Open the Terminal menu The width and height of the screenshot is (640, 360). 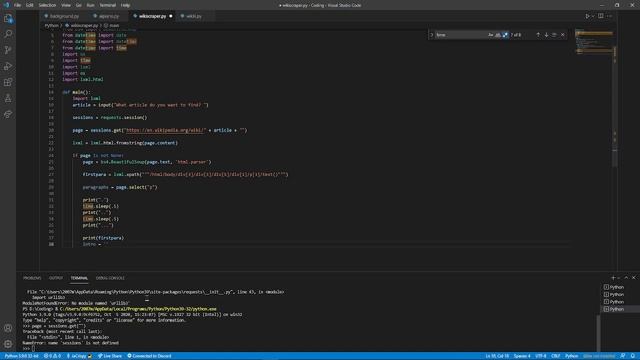(108, 5)
